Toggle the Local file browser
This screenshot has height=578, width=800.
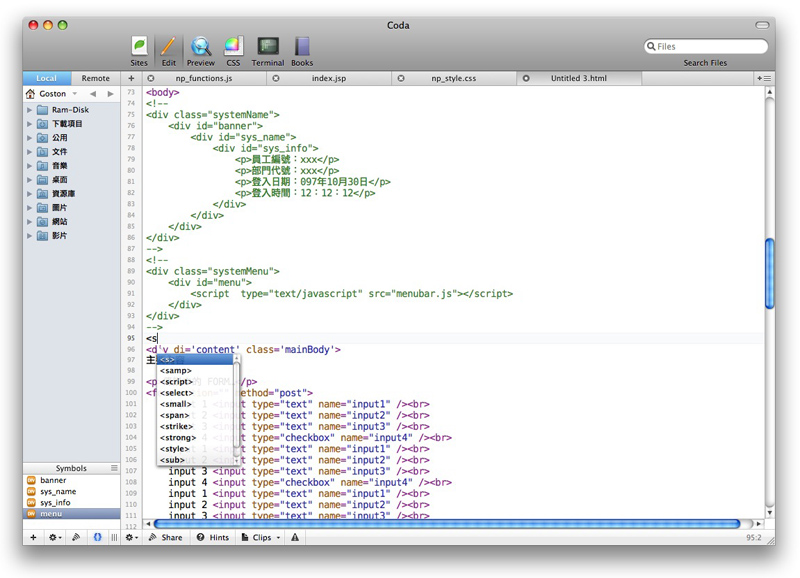[47, 78]
